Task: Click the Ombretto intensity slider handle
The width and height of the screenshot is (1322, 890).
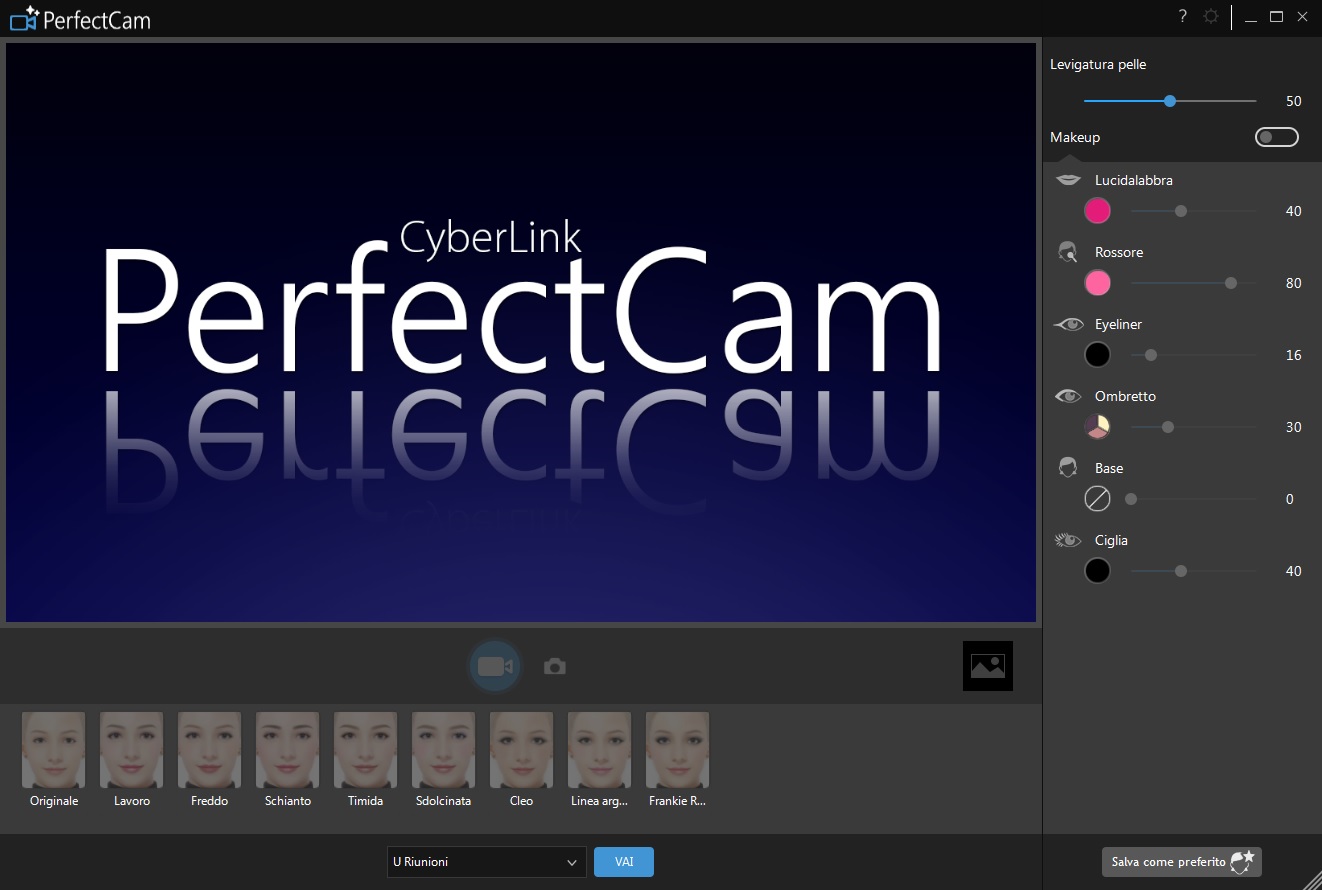Action: click(1168, 427)
